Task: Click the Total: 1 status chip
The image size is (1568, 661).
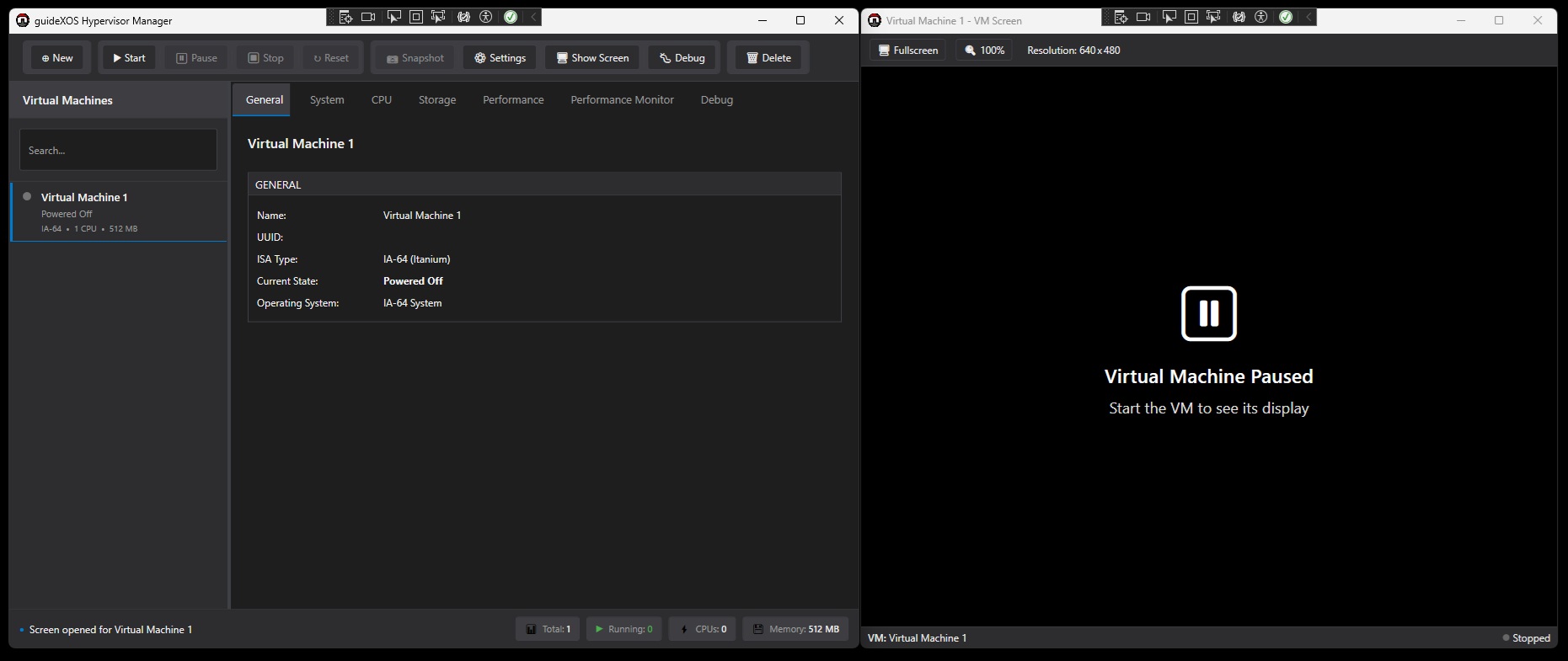Action: click(x=548, y=629)
